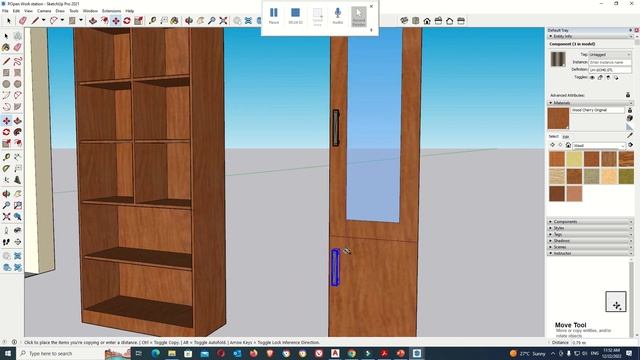Image resolution: width=640 pixels, height=360 pixels.
Task: Switch to the Edit tab in Materials
Action: pos(566,137)
